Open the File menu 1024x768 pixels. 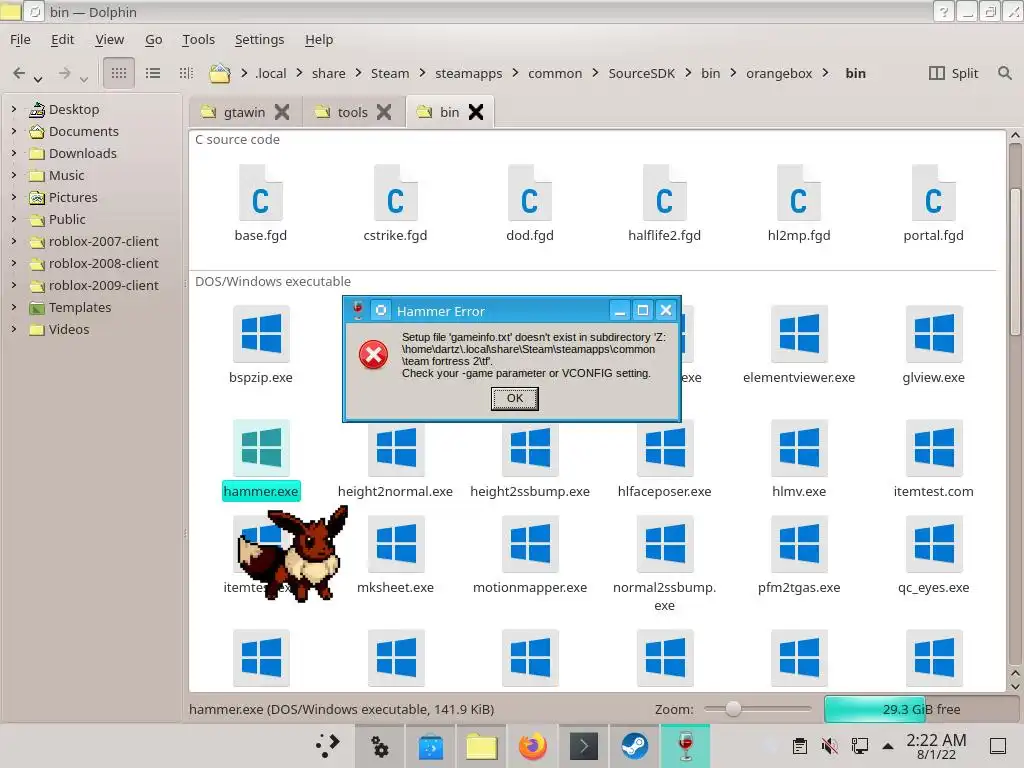coord(20,39)
